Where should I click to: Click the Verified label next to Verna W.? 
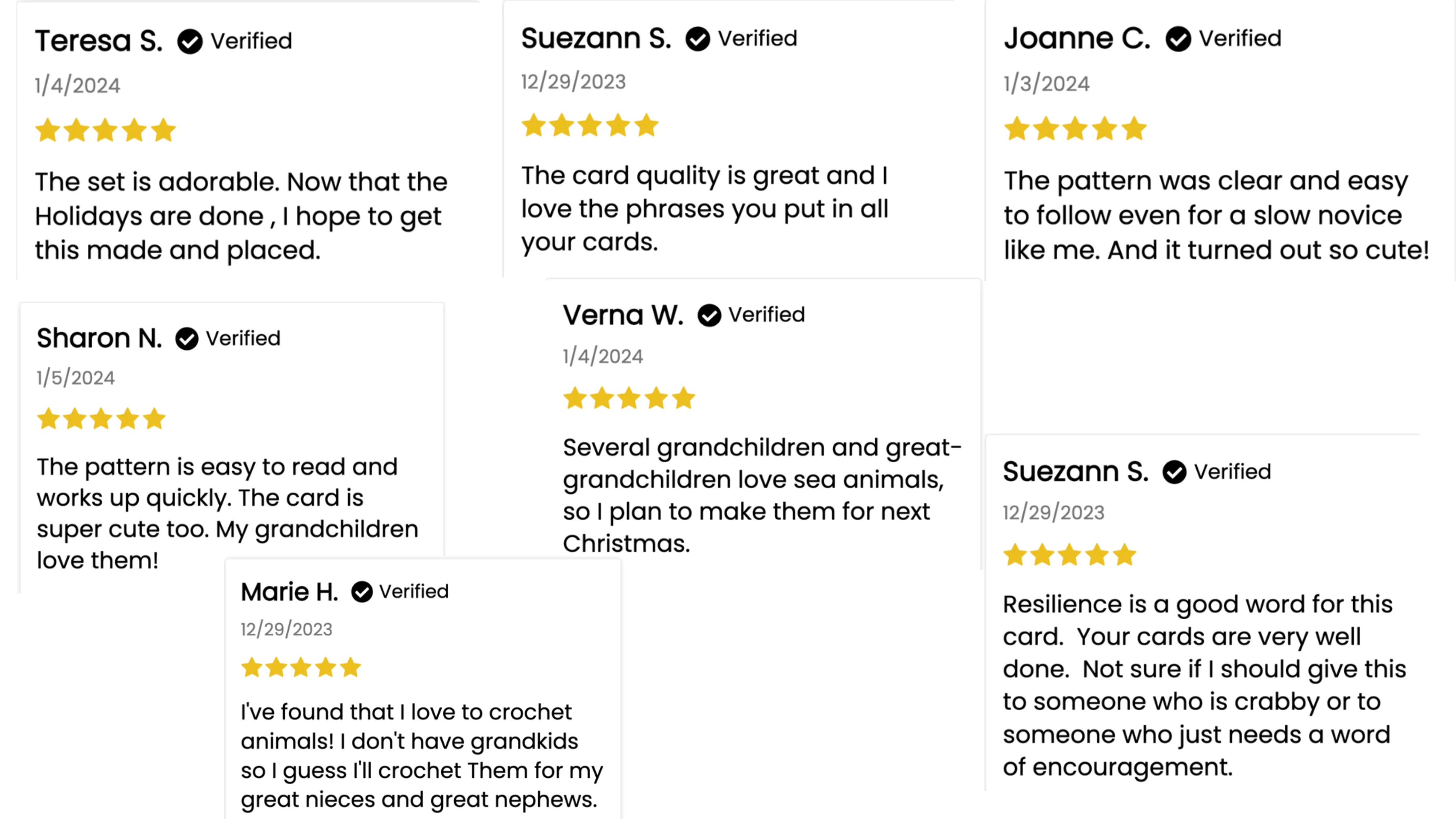766,315
